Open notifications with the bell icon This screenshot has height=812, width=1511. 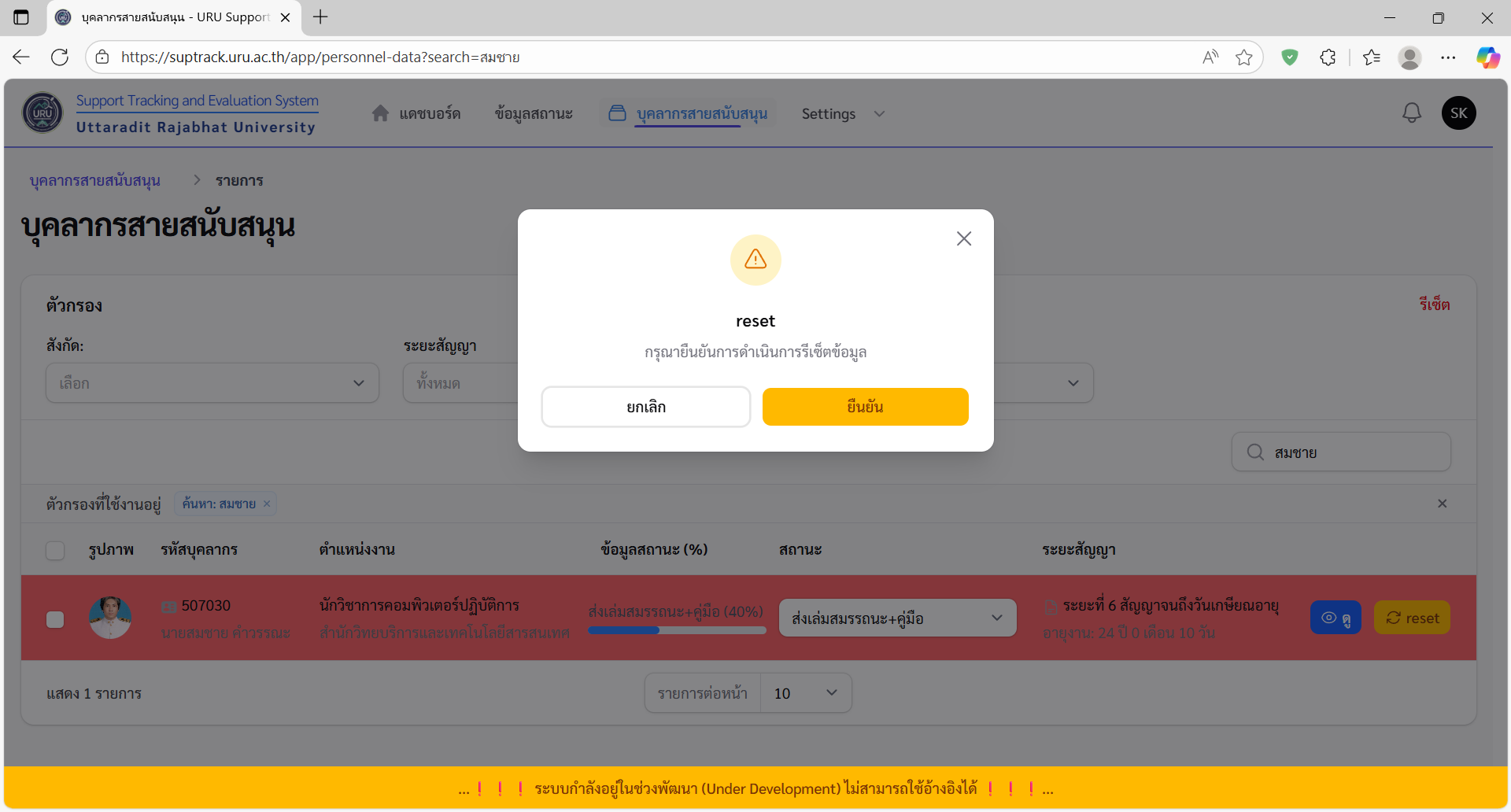[1413, 113]
